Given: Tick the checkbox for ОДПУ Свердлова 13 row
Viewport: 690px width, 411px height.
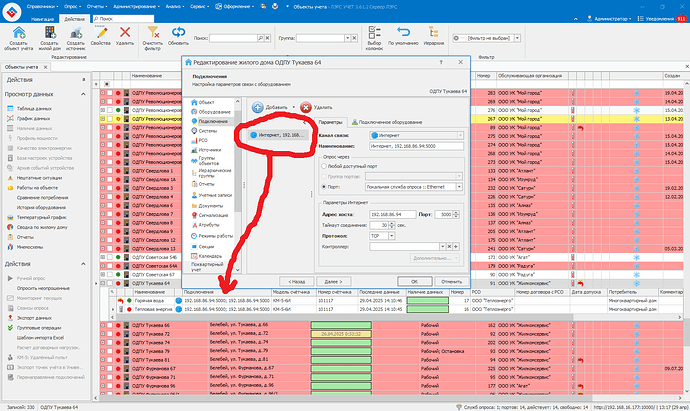Looking at the screenshot, I should pyautogui.click(x=110, y=249).
